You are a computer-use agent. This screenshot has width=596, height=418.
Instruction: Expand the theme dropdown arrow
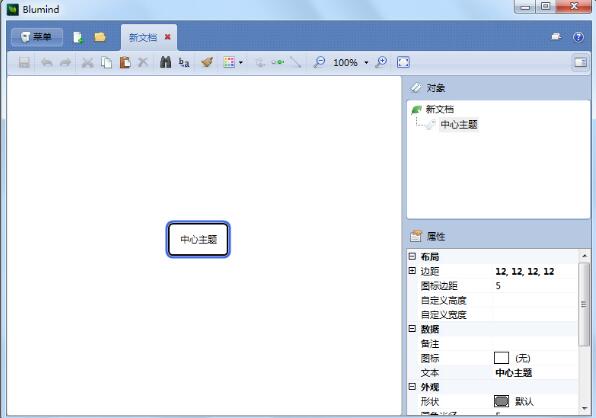click(x=241, y=62)
